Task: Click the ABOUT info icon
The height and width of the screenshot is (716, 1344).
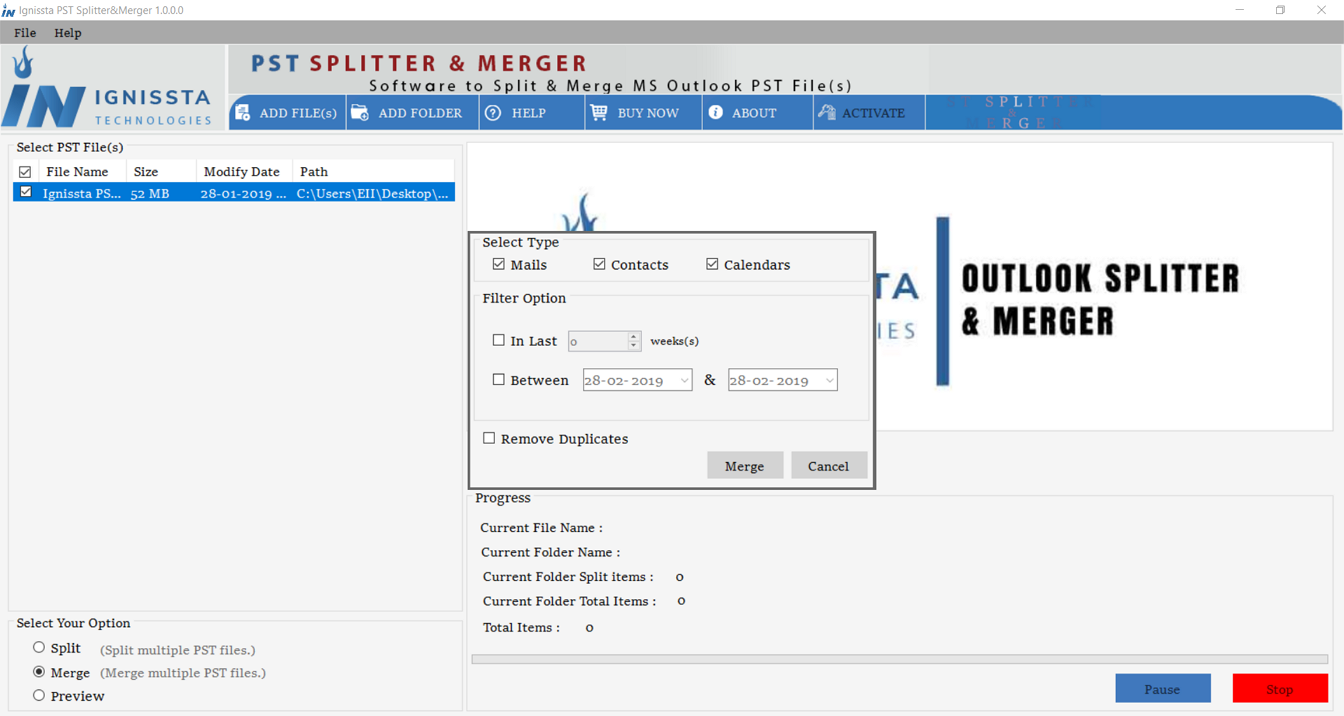Action: (x=716, y=112)
